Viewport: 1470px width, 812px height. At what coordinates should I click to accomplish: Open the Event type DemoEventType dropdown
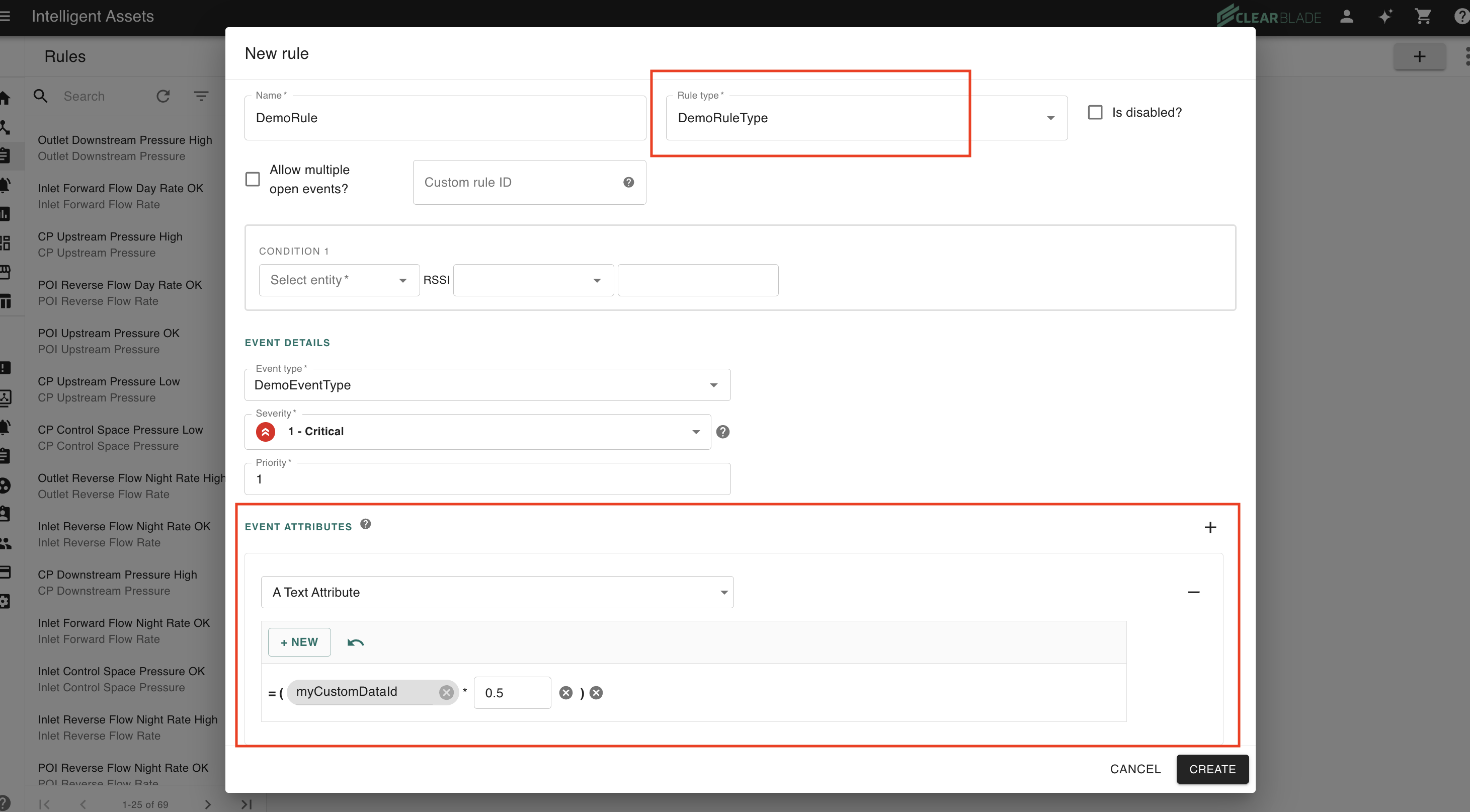[487, 385]
